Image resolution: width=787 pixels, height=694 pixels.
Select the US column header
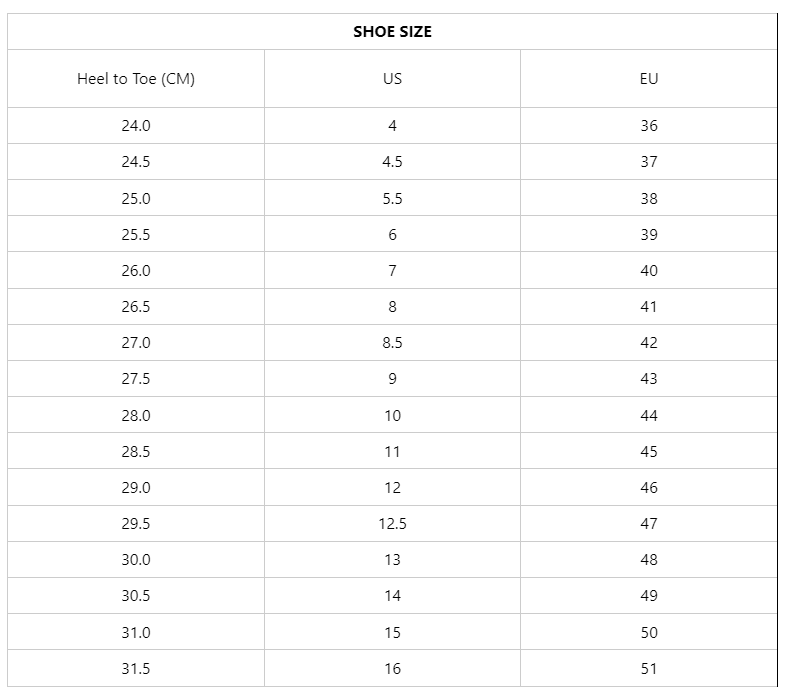392,78
